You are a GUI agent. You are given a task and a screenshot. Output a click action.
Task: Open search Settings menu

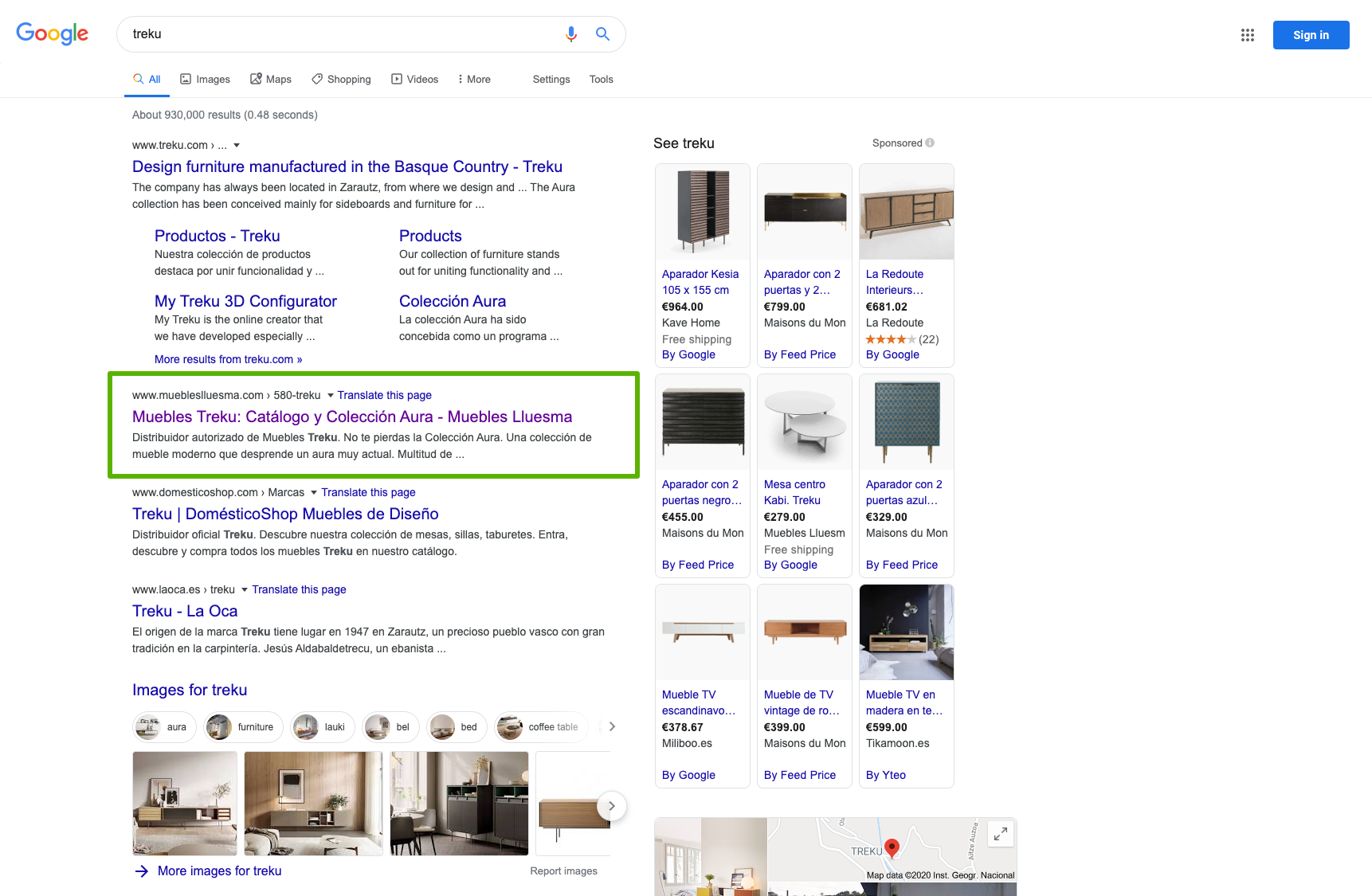pos(551,79)
